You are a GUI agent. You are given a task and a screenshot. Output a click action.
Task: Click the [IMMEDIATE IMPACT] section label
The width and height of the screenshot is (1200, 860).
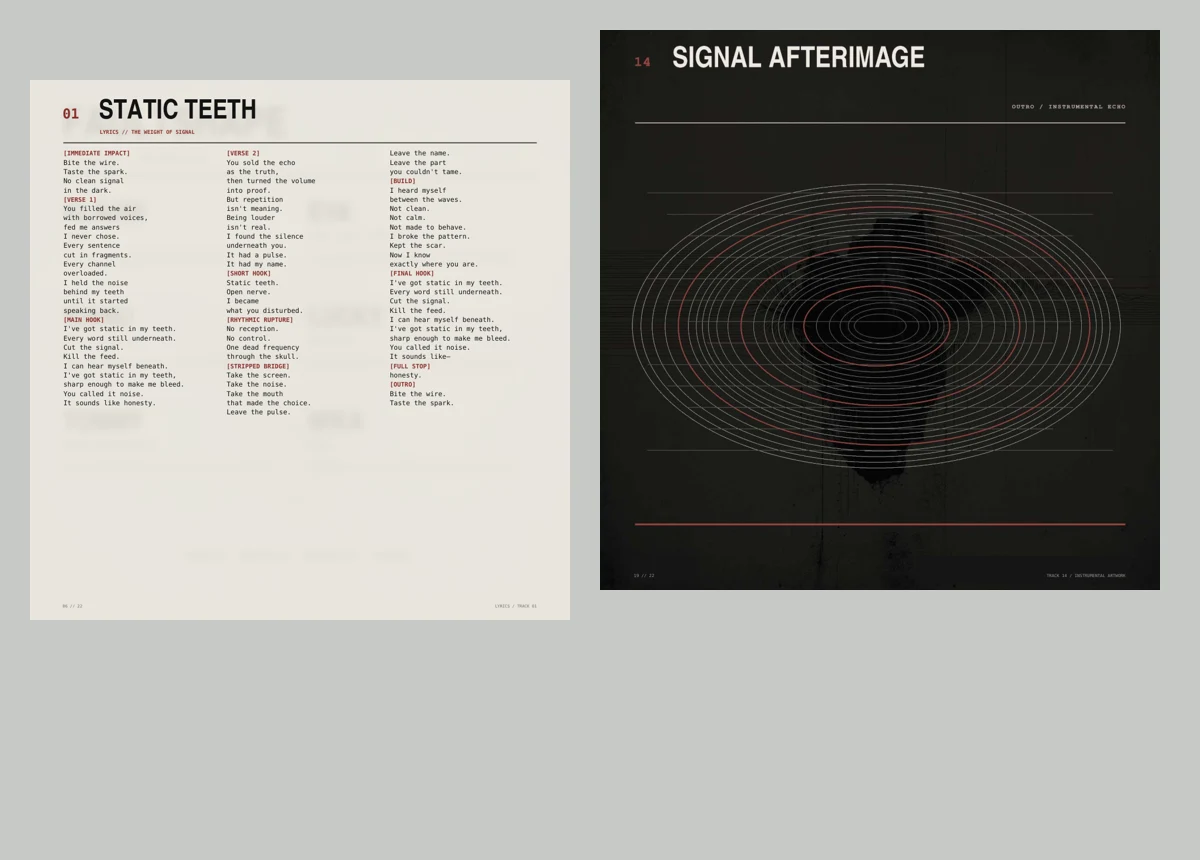pos(97,153)
